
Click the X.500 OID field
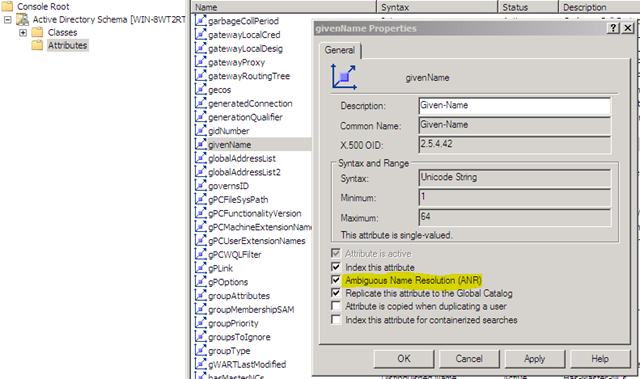pos(515,144)
